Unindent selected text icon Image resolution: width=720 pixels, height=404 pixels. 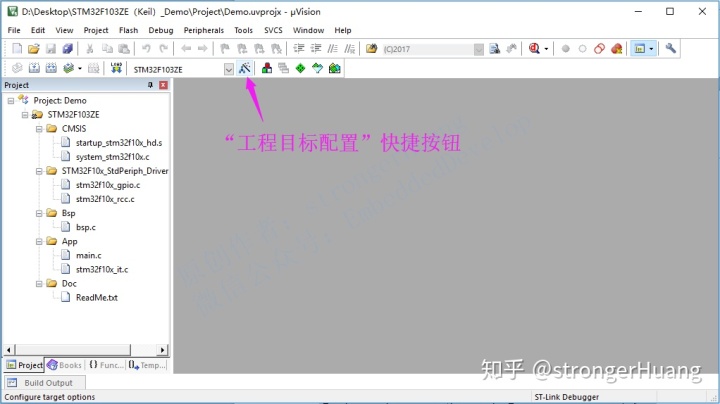316,49
